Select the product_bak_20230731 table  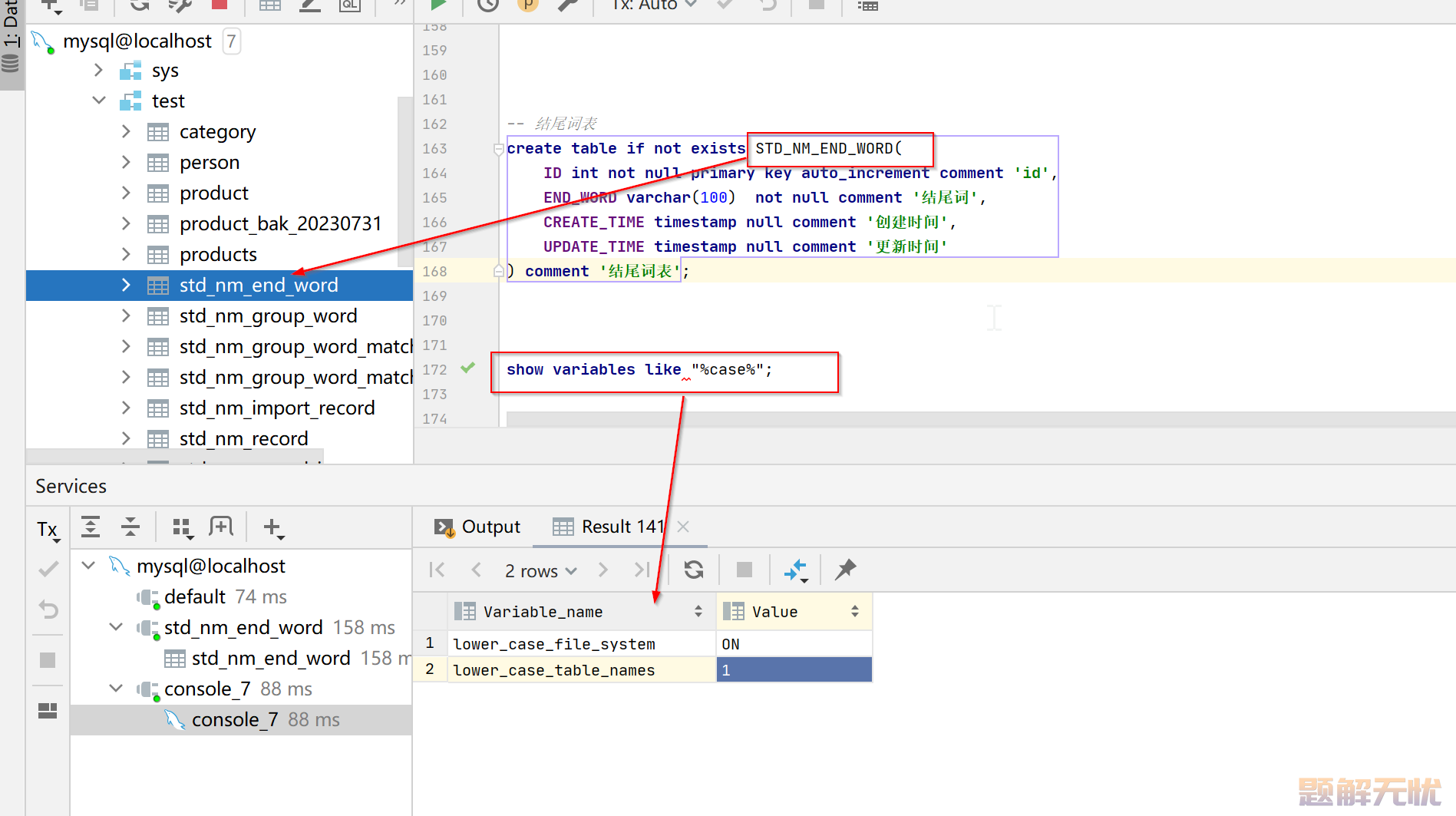(281, 223)
